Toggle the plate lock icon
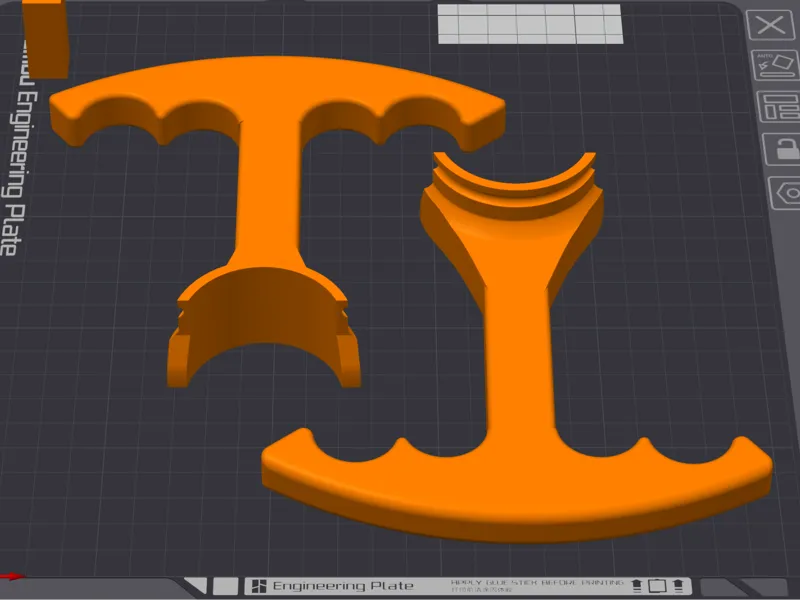This screenshot has height=600, width=800. [x=783, y=148]
